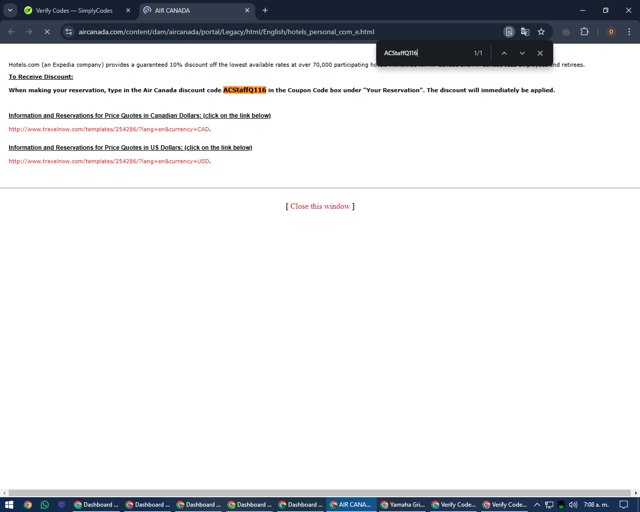Switch to the second Dashboard taskbar window
This screenshot has height=512, width=640.
point(147,505)
